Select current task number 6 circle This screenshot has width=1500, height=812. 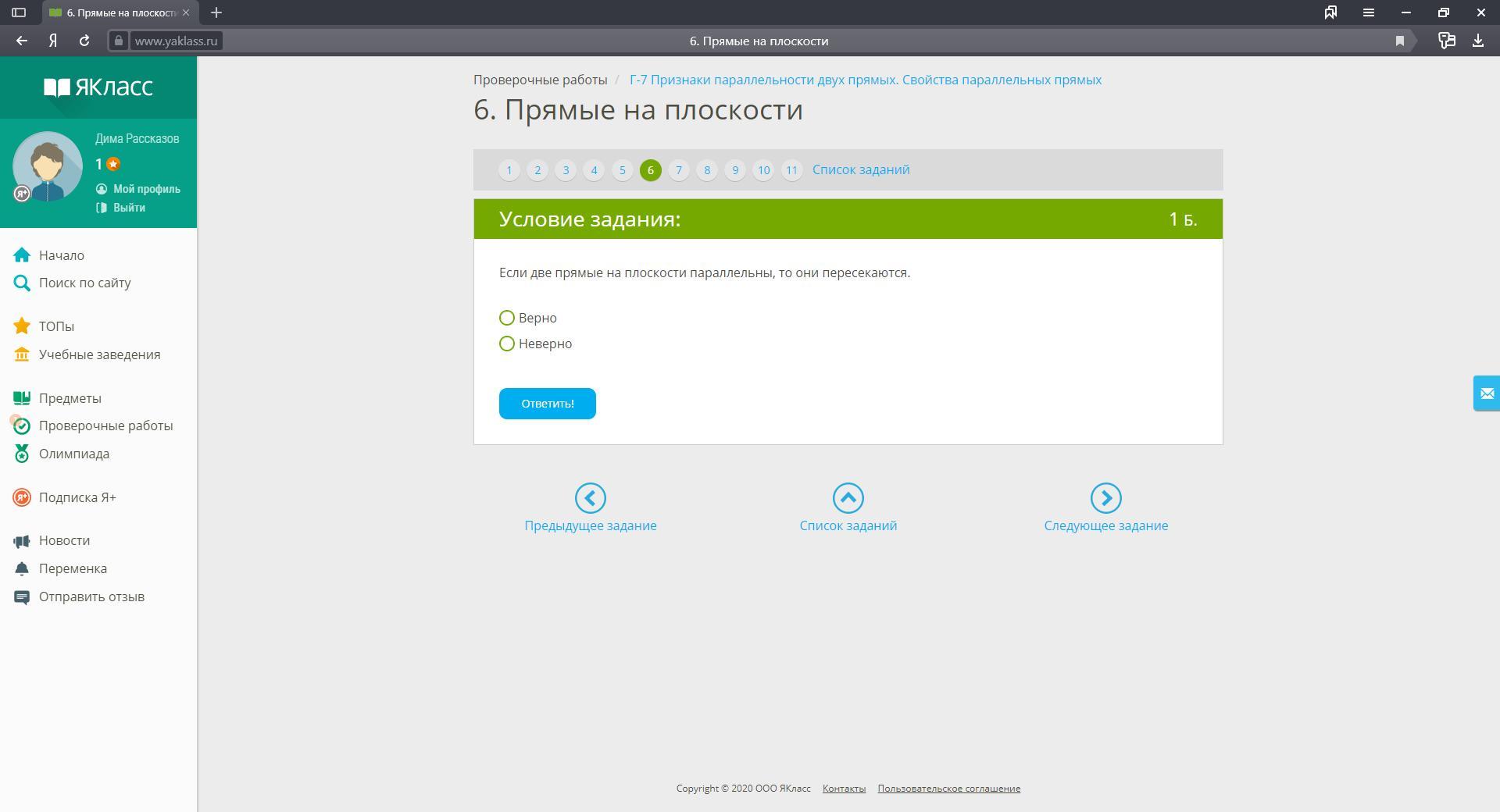click(651, 170)
